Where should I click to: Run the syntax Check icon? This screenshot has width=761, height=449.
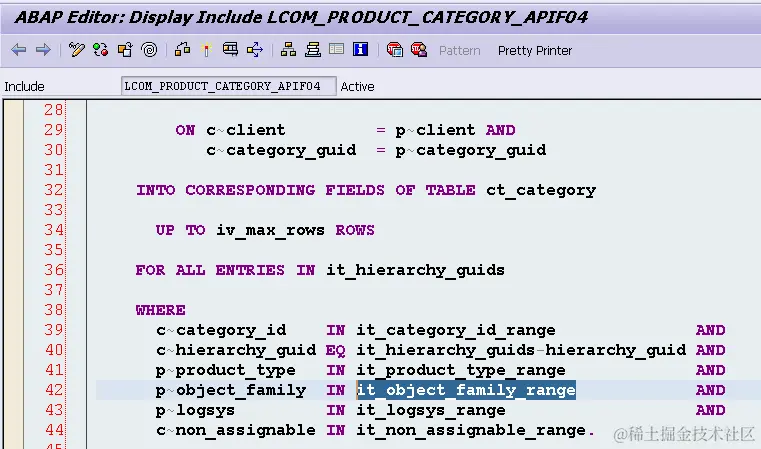[182, 50]
